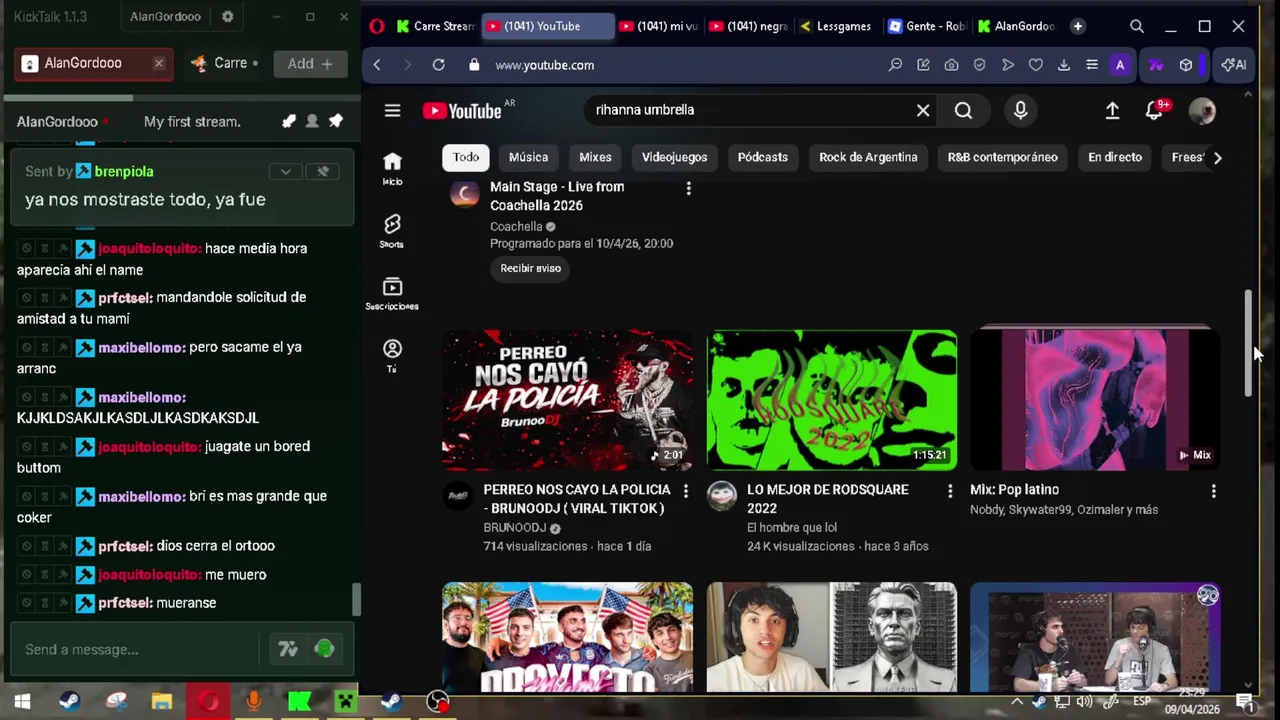Run the YouTube search with magnifier button
Viewport: 1280px width, 720px height.
[963, 111]
